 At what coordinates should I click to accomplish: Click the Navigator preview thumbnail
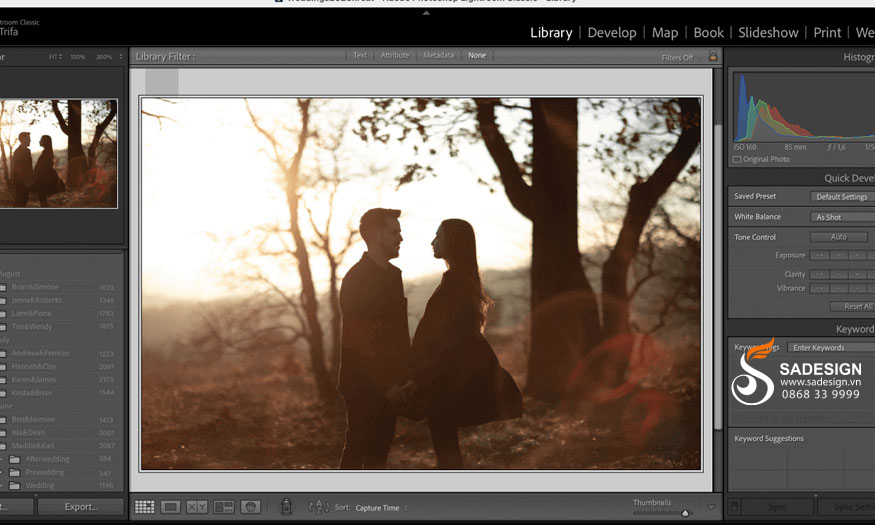point(58,153)
